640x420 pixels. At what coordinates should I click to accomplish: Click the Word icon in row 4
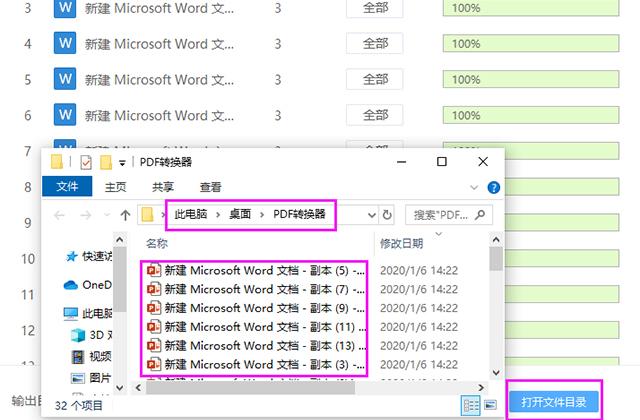tap(65, 43)
